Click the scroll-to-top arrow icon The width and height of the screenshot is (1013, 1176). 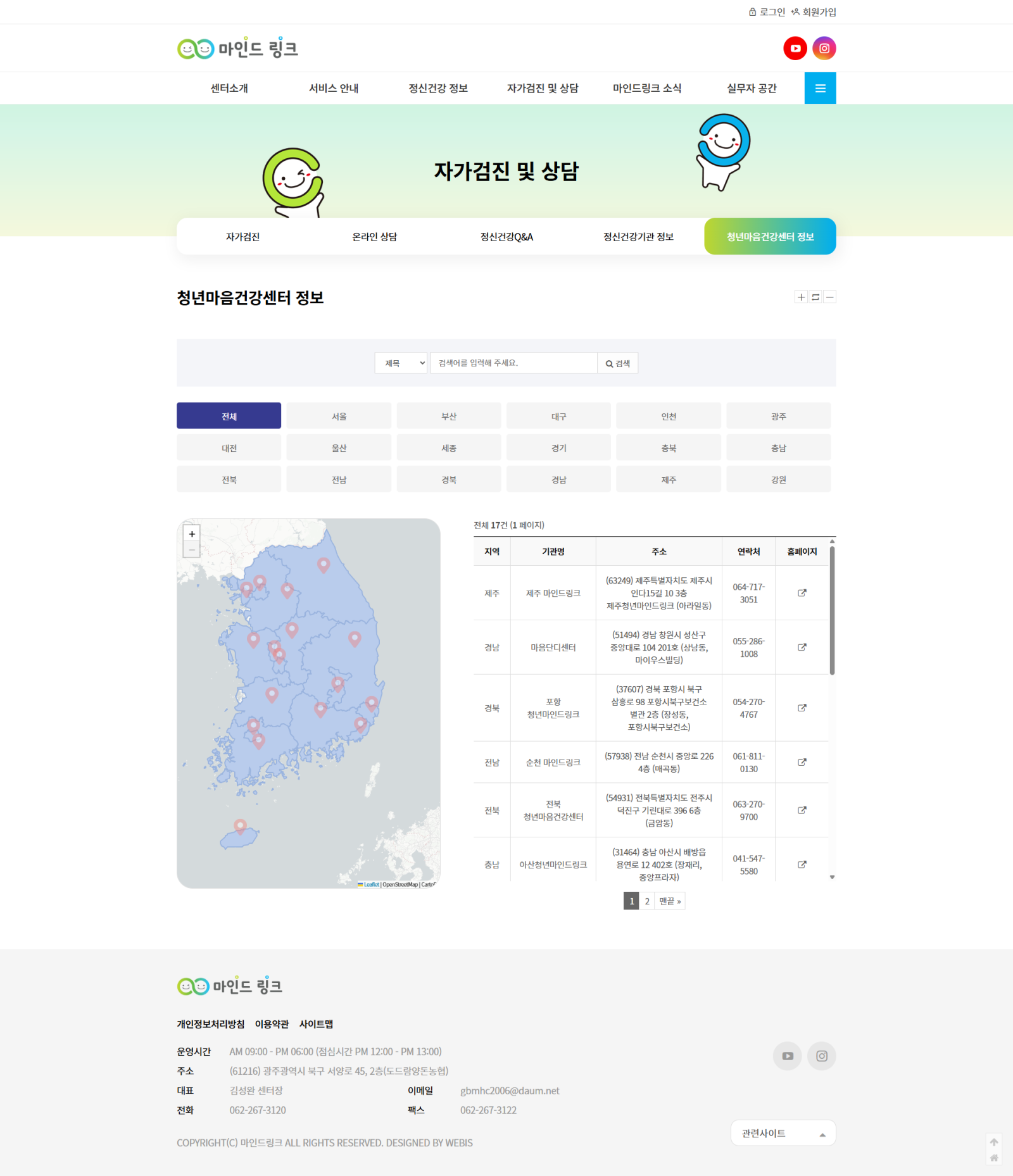(x=994, y=1142)
